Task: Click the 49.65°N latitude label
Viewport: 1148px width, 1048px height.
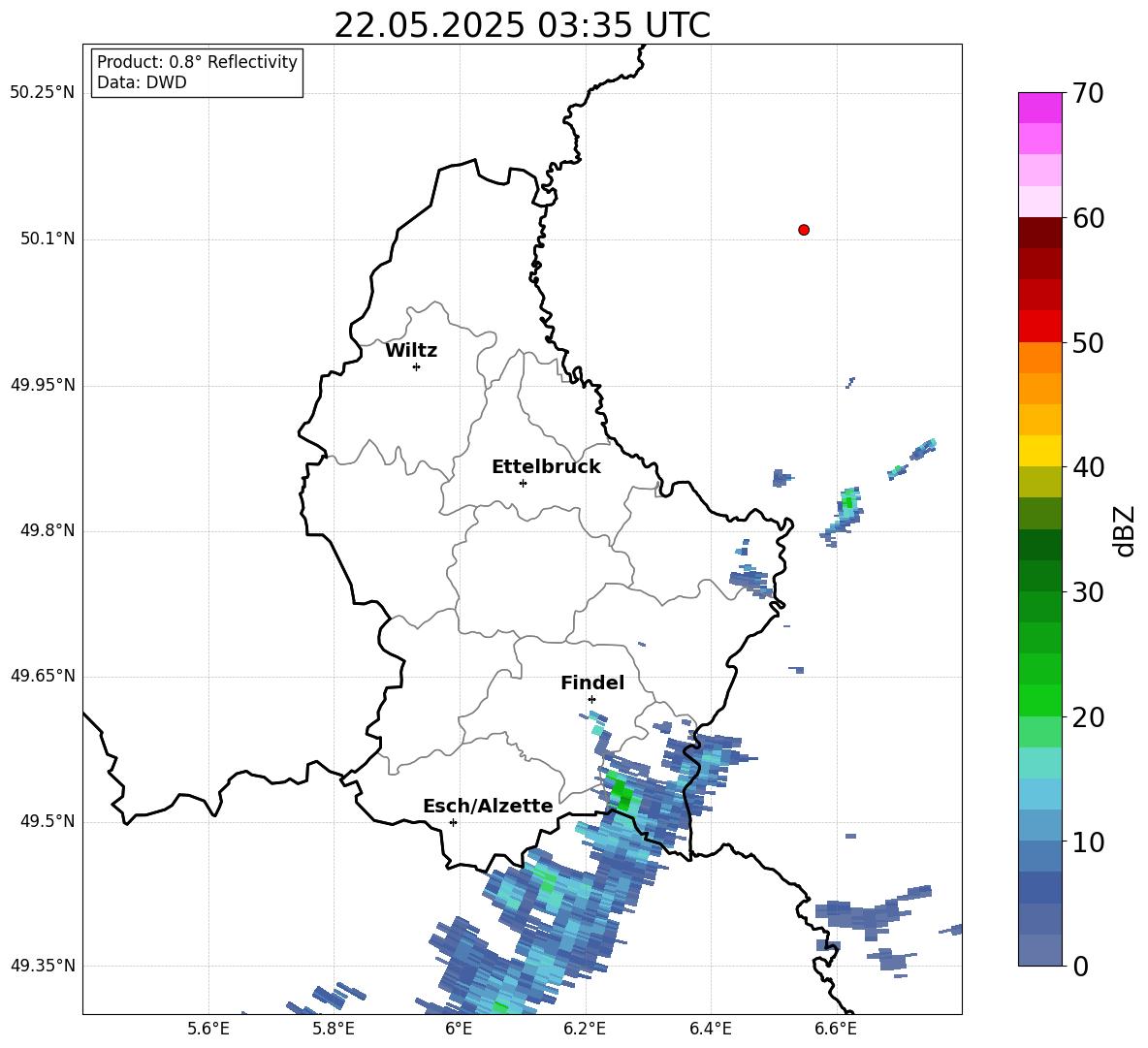Action: point(43,676)
